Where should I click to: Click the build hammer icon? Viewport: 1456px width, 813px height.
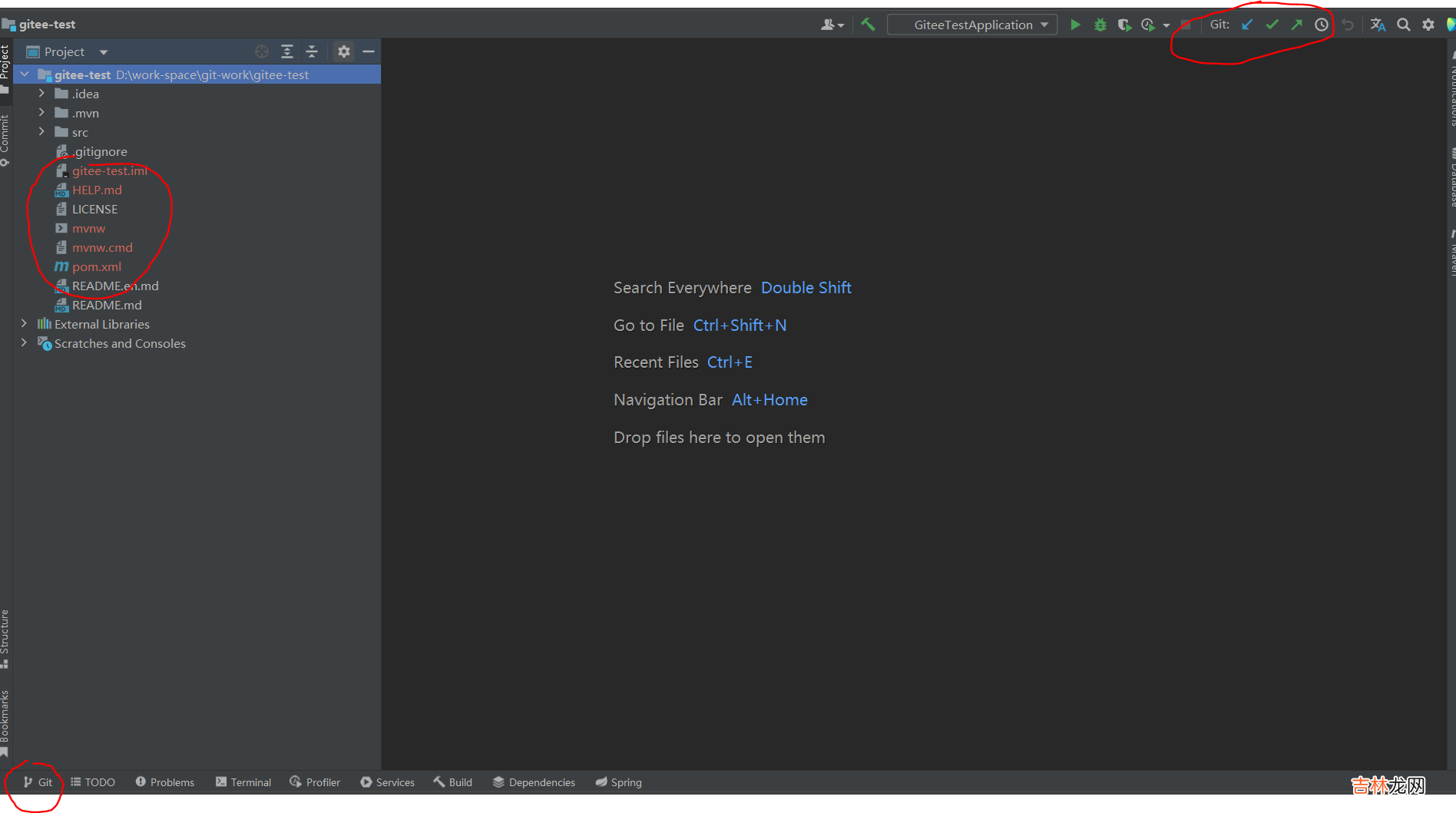(x=869, y=25)
